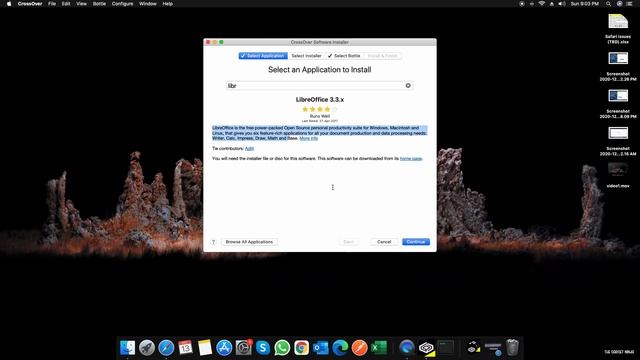This screenshot has width=640, height=360.
Task: Open Microsoft Excel from the dock
Action: (379, 348)
